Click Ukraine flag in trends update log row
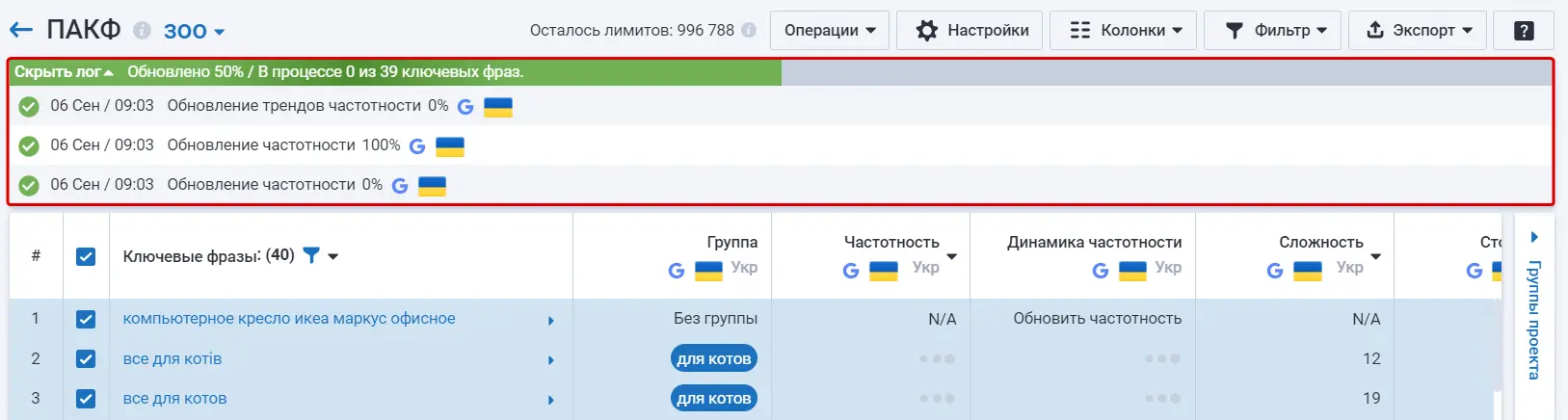Screen dimensions: 1568x420 pyautogui.click(x=498, y=107)
